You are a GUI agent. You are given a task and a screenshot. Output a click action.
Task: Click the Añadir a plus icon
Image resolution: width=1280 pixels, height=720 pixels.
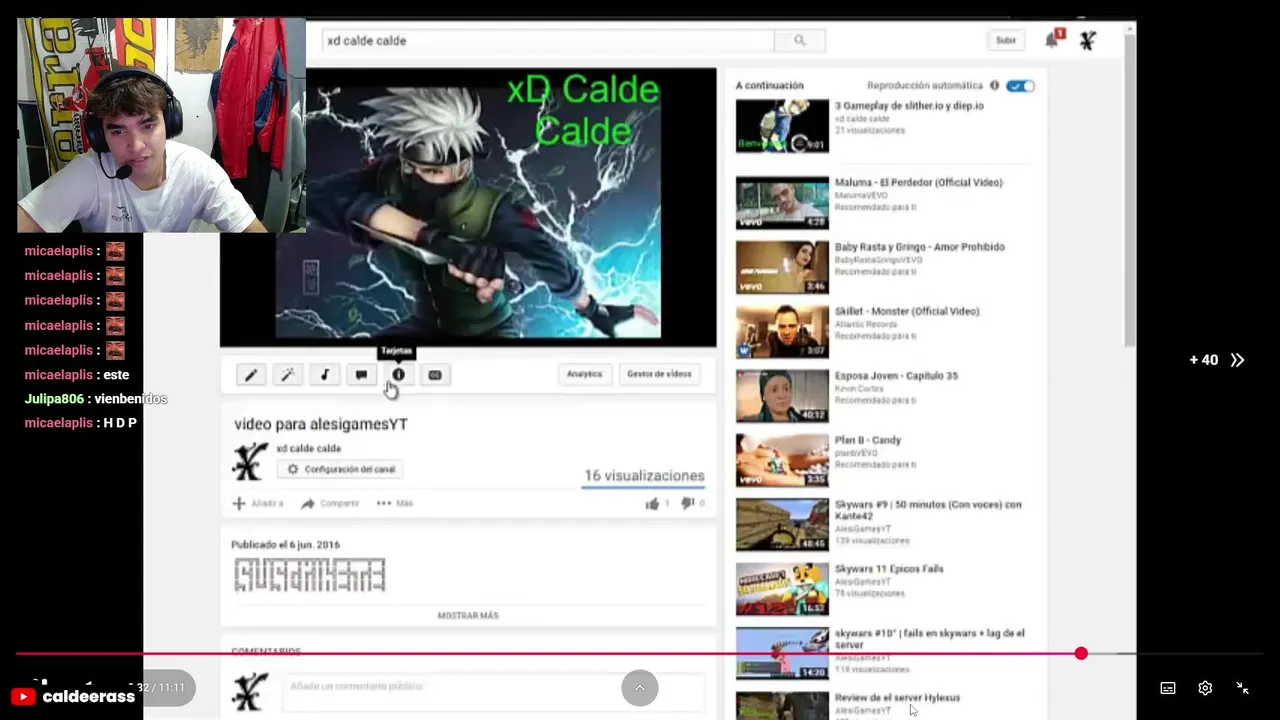click(x=239, y=503)
